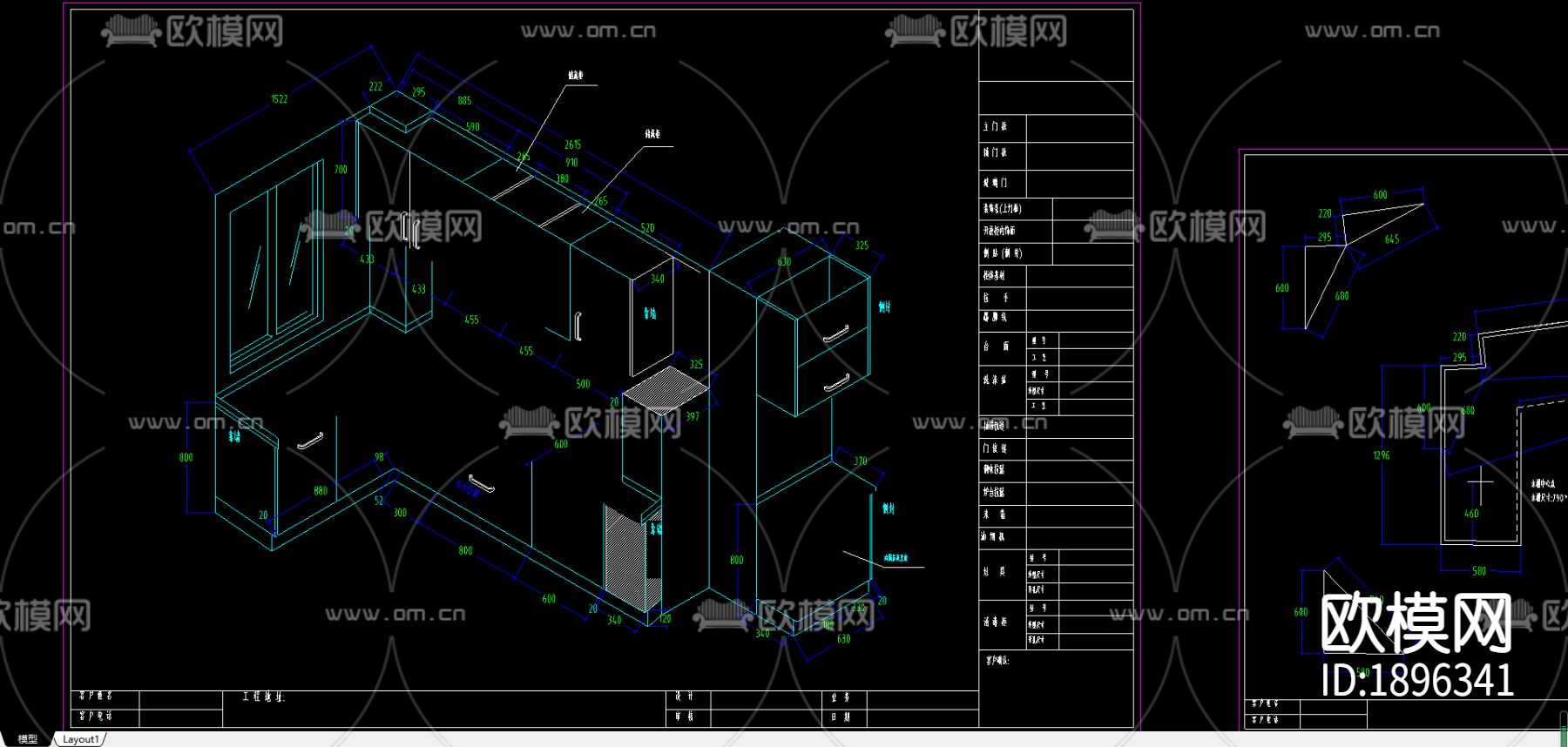The image size is (1568, 747).
Task: Select the 590 dimension value
Action: pos(473,127)
